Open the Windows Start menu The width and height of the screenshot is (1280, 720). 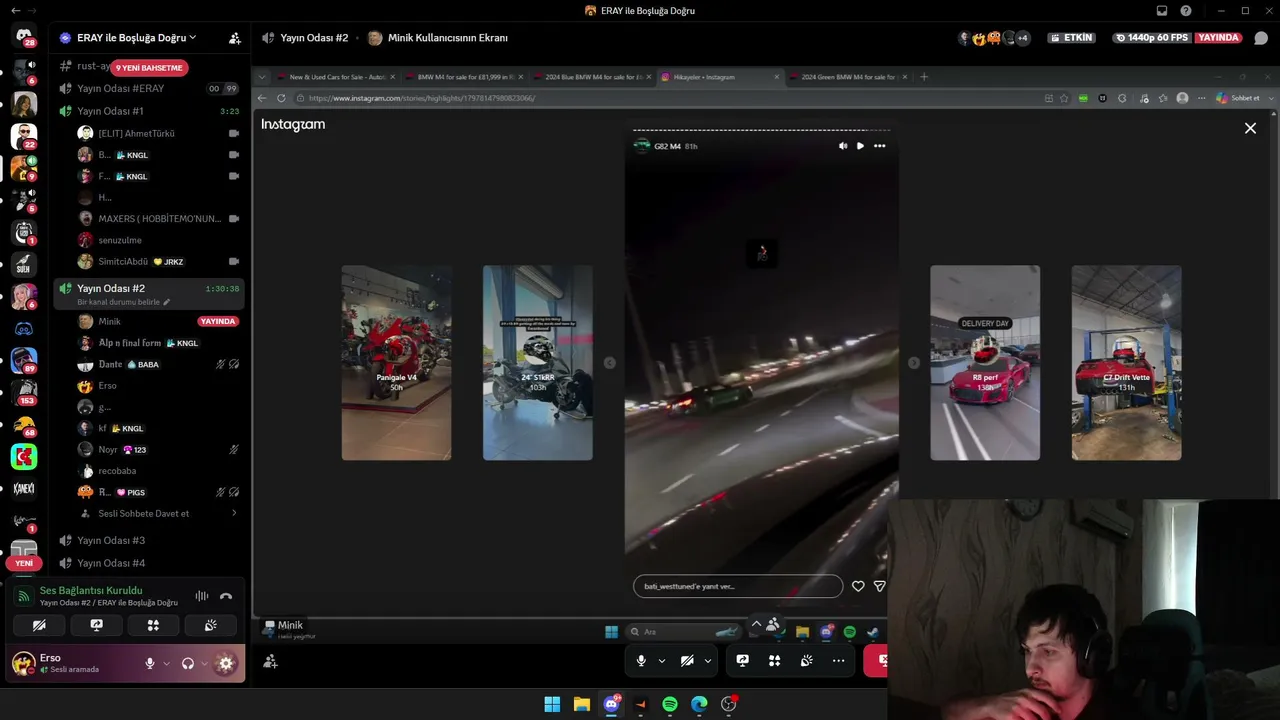[x=552, y=704]
